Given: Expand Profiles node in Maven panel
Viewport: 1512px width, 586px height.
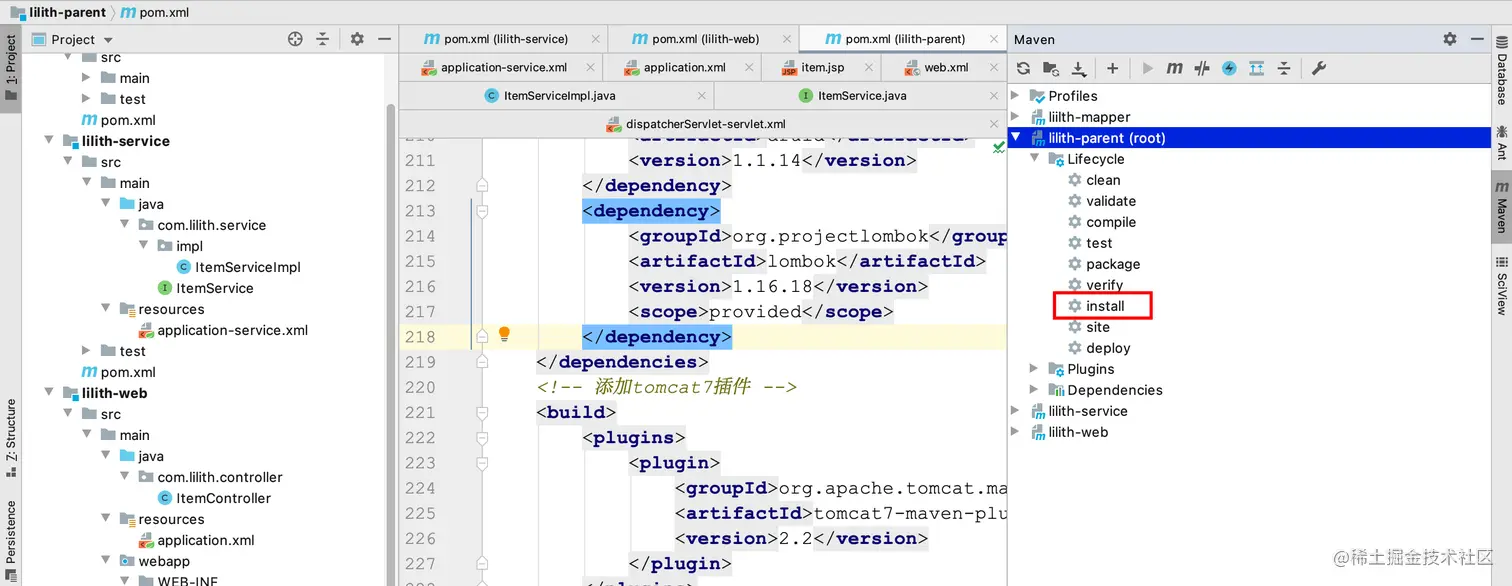Looking at the screenshot, I should 1016,96.
